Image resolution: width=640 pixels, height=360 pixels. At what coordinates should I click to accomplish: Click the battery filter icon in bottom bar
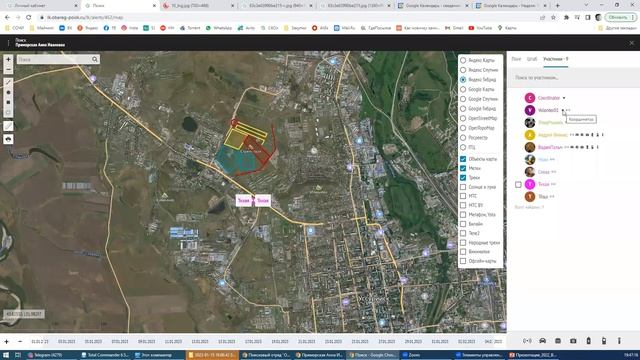pyautogui.click(x=589, y=341)
